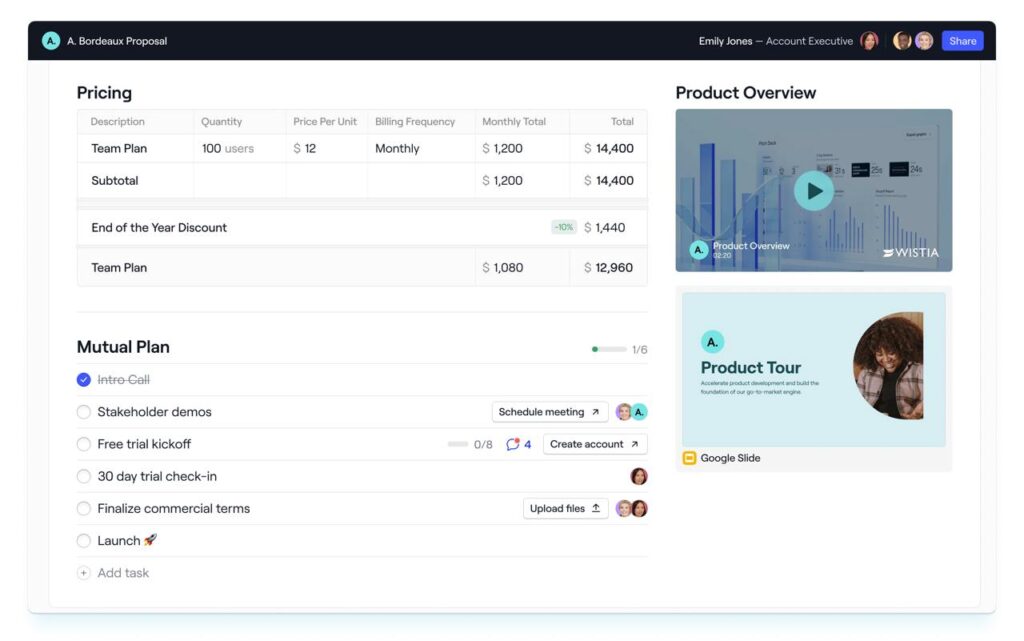Click the Share button
The height and width of the screenshot is (641, 1024).
[962, 41]
